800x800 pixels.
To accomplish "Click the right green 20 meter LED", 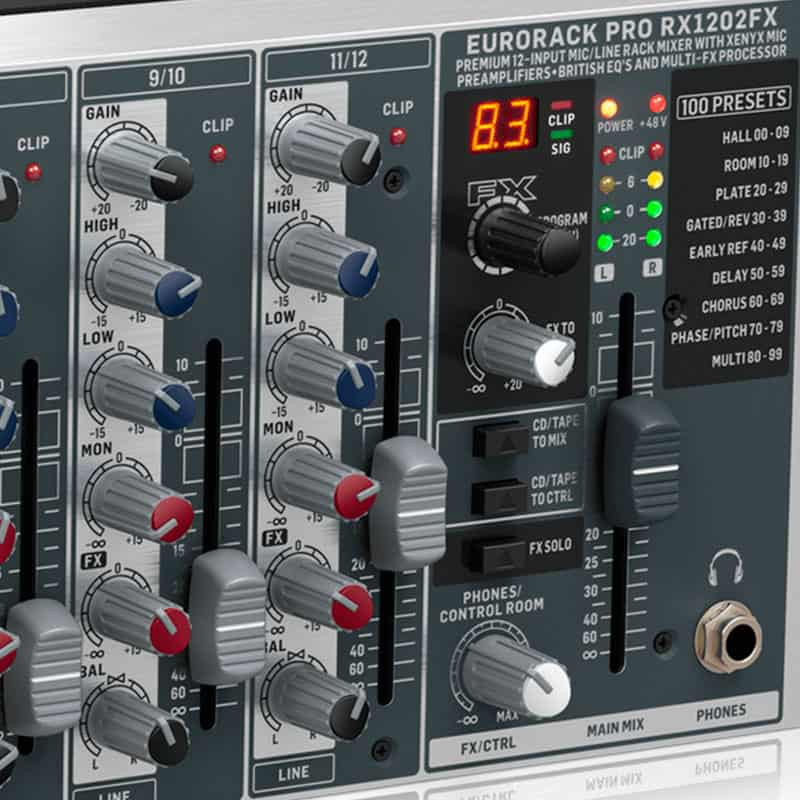I will tap(654, 238).
